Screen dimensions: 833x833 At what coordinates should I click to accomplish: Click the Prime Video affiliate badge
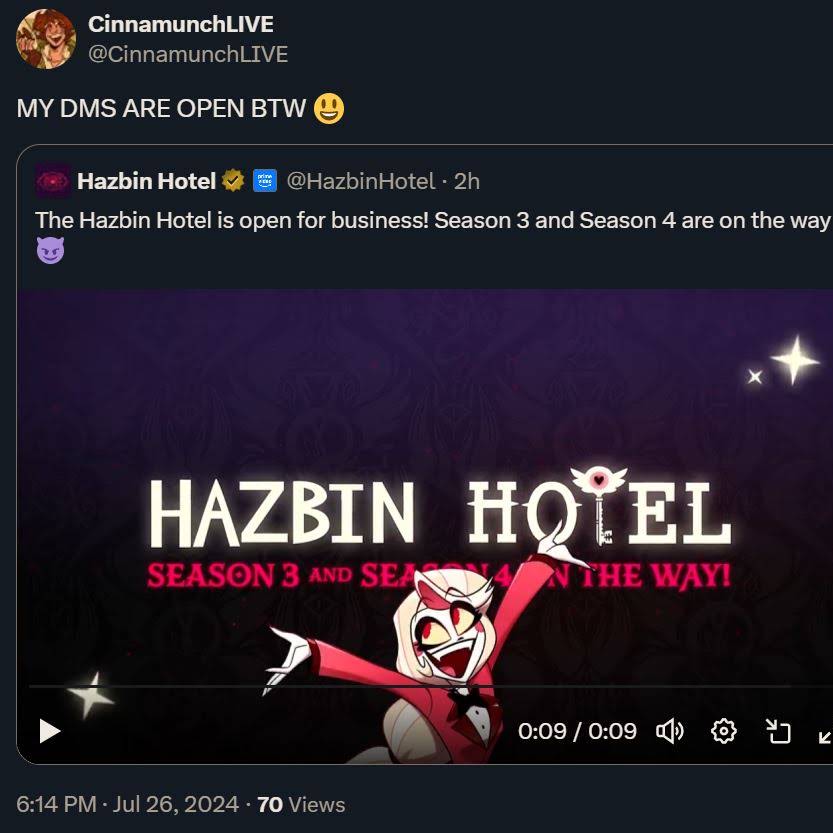click(265, 181)
